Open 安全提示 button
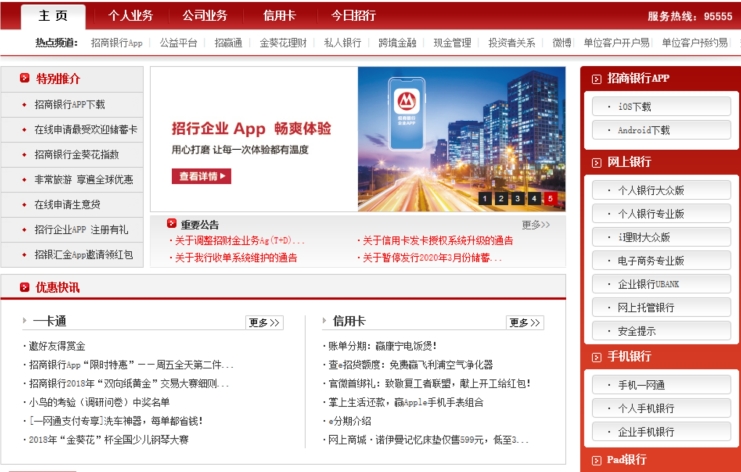 (661, 331)
